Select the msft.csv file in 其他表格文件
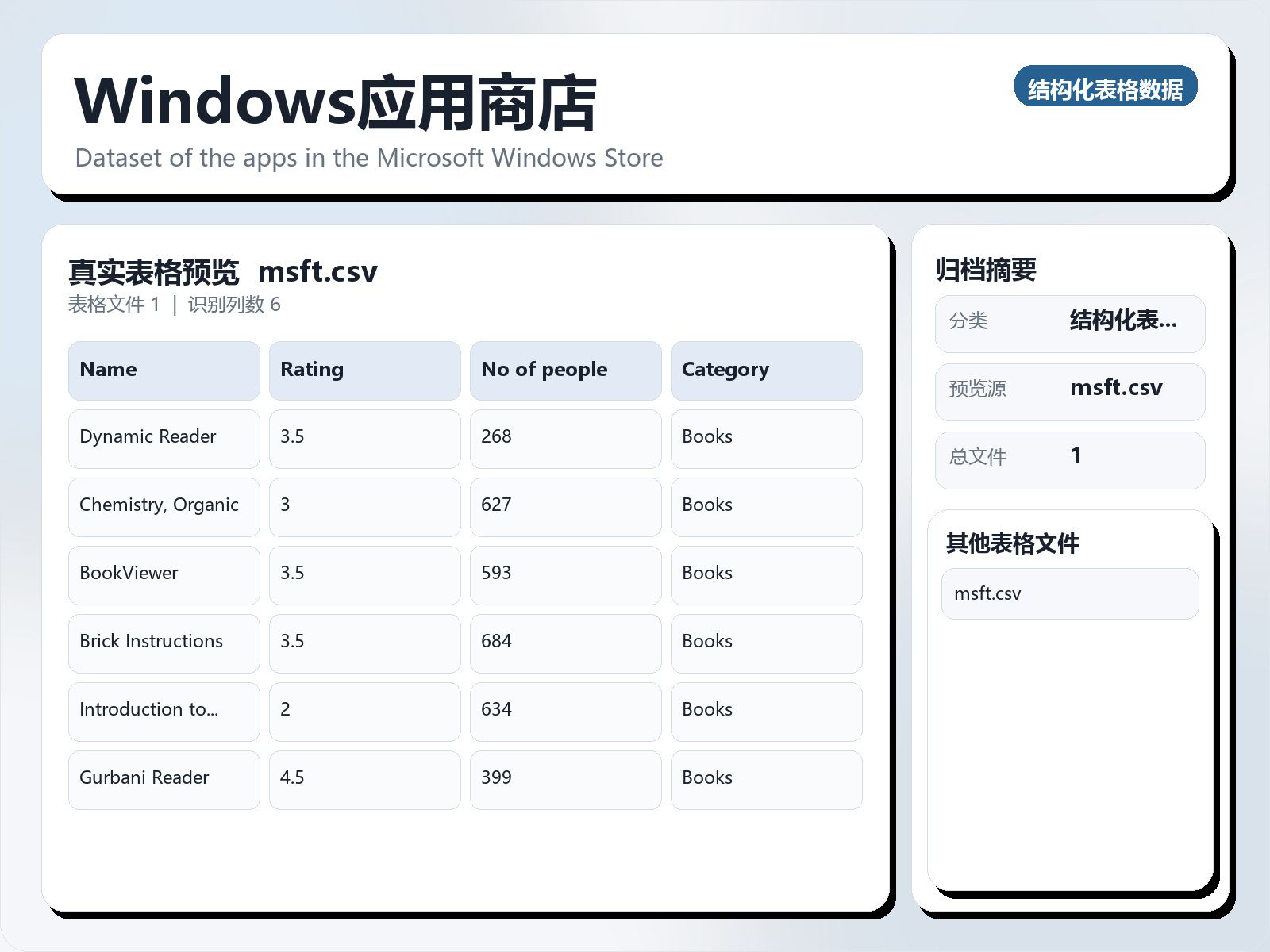Viewport: 1270px width, 952px height. point(1069,593)
